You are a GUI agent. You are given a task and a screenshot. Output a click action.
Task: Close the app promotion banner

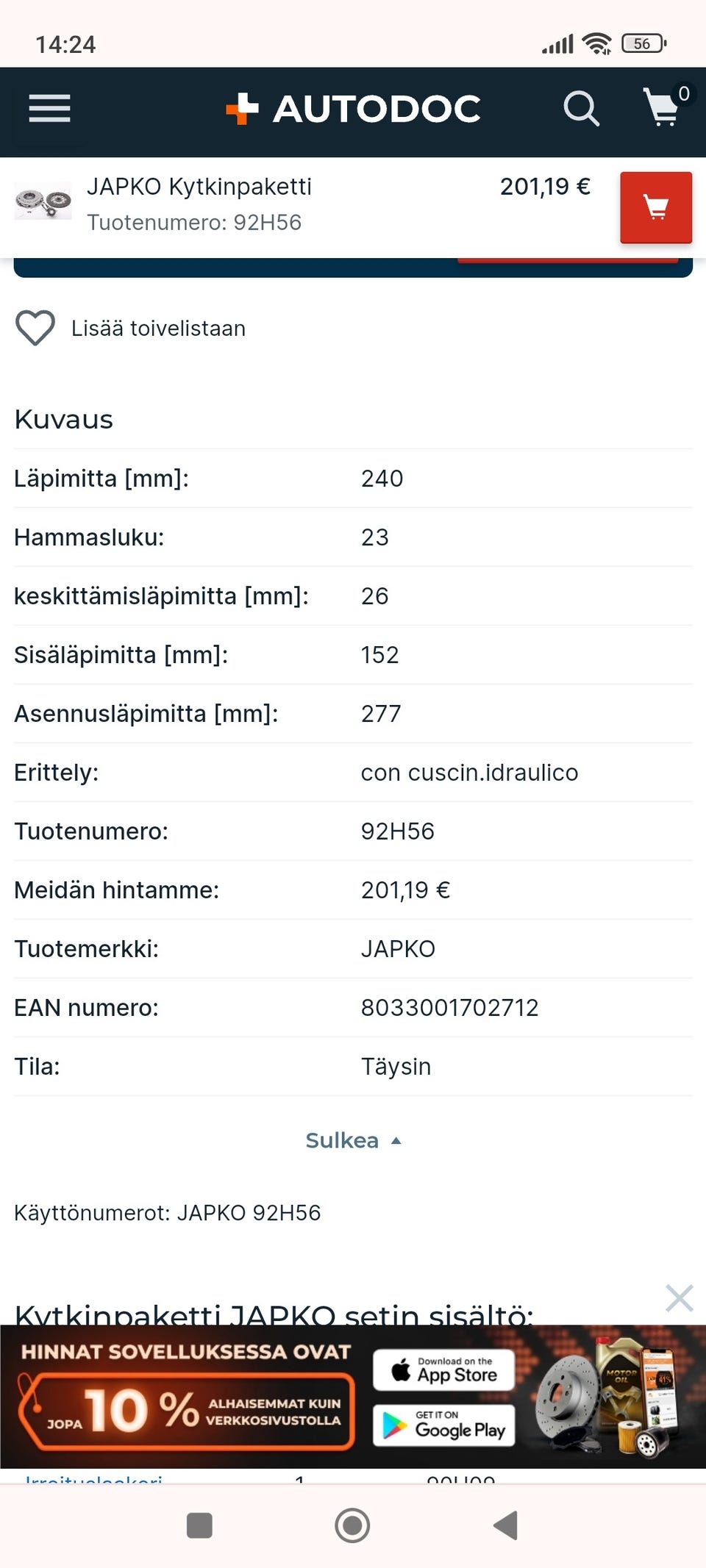click(x=679, y=1298)
